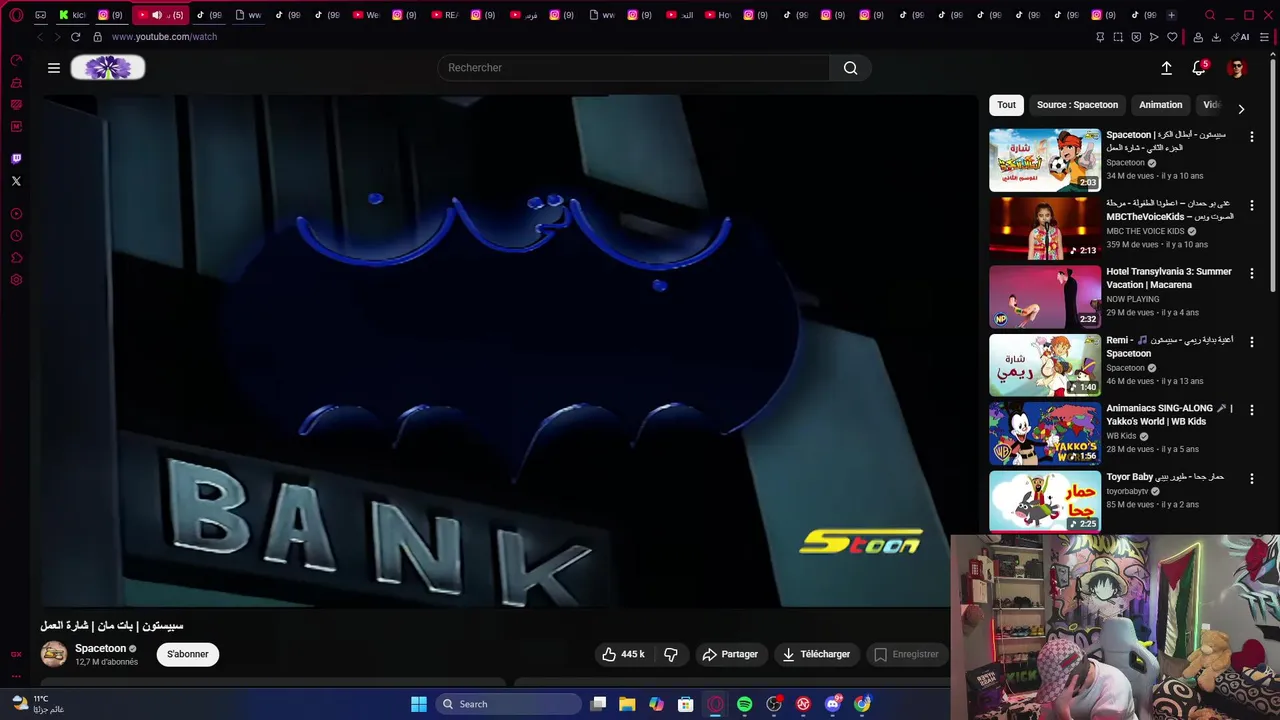Expand the Opera sidebar three dots menu
The width and height of the screenshot is (1280, 720).
16,677
